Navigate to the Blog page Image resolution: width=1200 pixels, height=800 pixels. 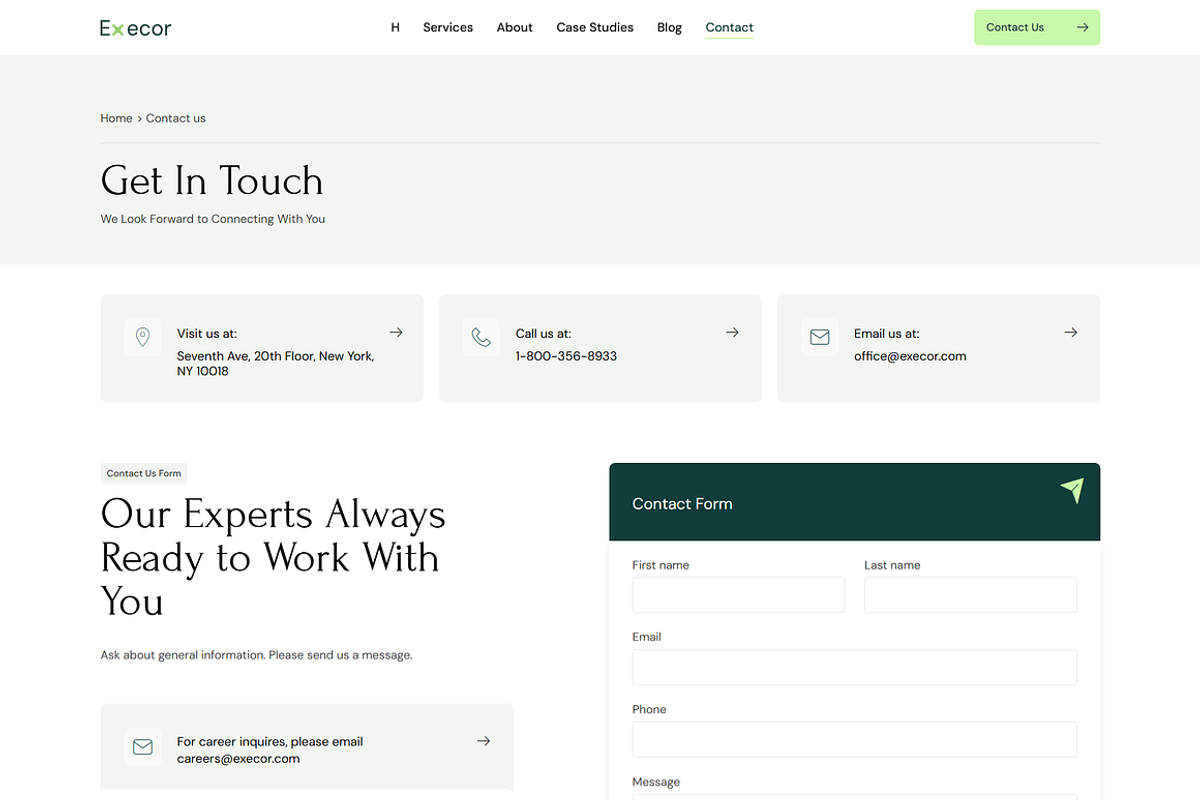point(669,28)
